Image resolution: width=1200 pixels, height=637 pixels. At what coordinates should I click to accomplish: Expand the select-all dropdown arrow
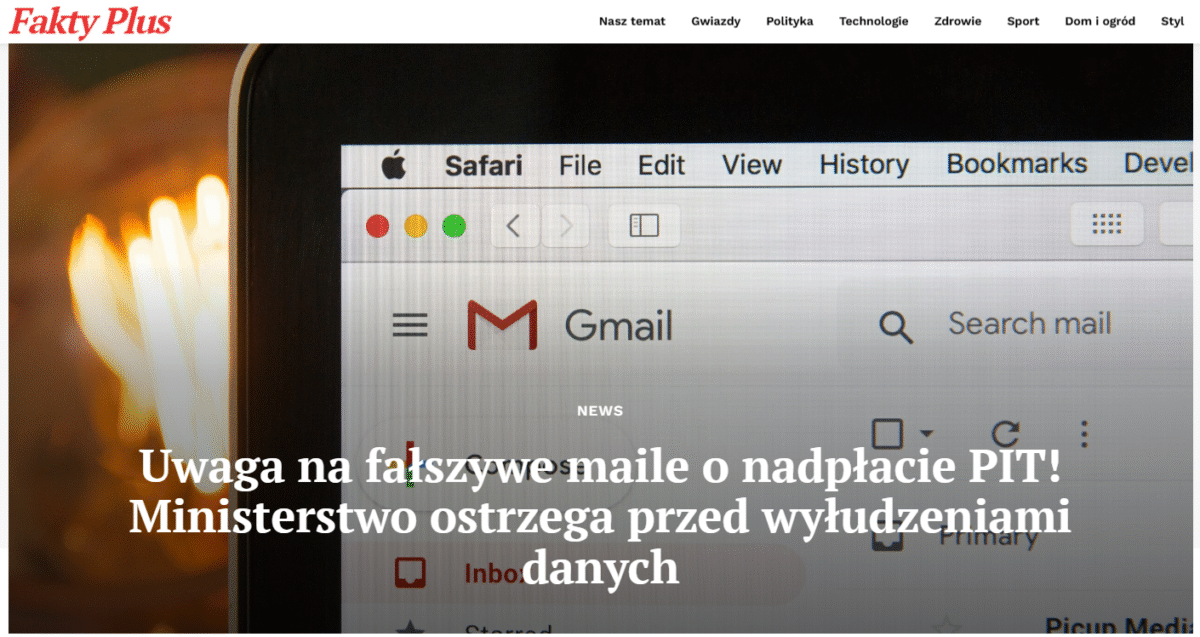tap(928, 436)
